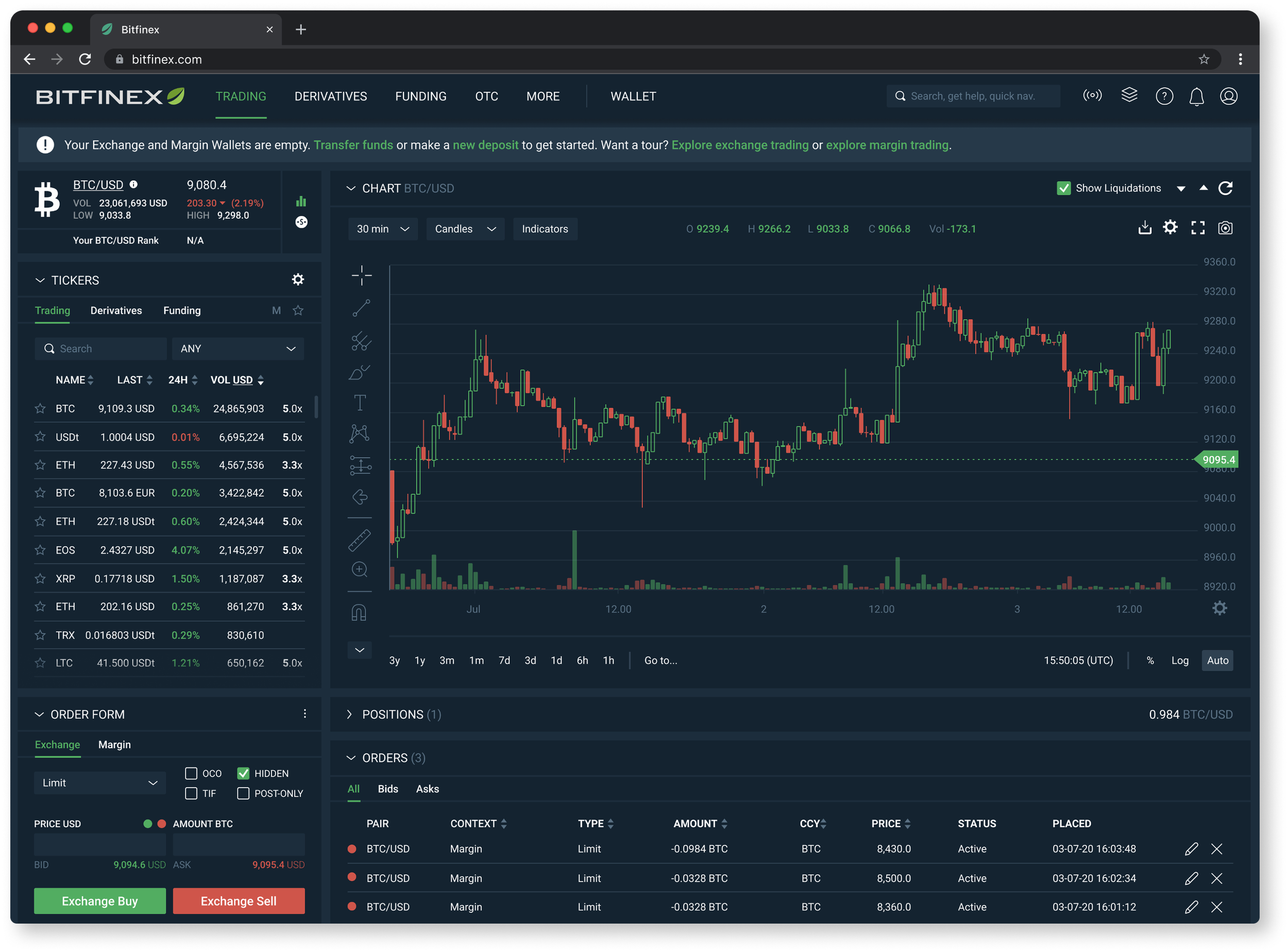Select the pitchfork drawing tool
The image size is (1288, 952).
(361, 341)
